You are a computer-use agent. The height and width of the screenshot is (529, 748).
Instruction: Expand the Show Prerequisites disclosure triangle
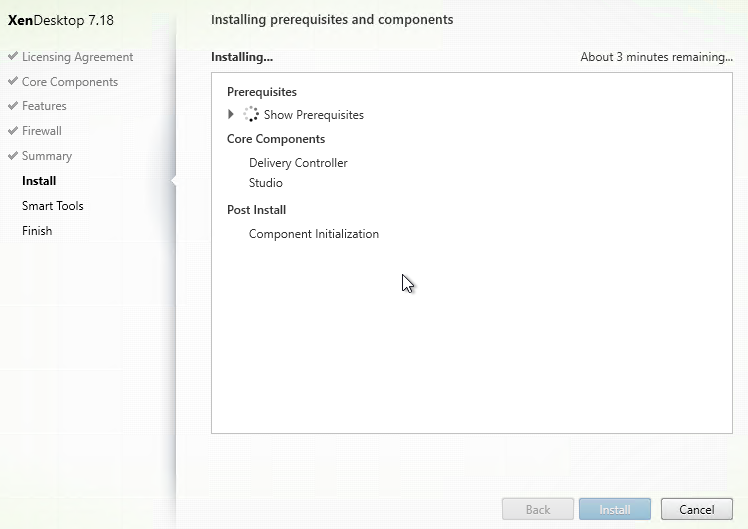point(231,114)
